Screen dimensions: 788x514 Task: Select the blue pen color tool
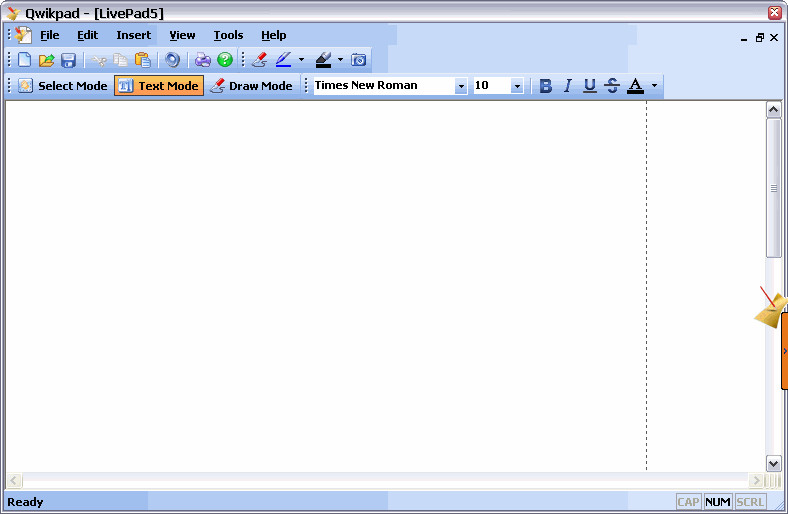point(283,60)
